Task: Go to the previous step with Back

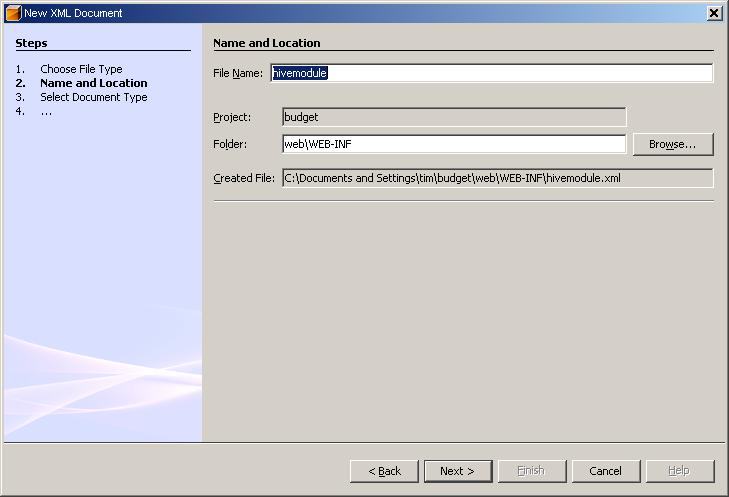Action: tap(384, 471)
